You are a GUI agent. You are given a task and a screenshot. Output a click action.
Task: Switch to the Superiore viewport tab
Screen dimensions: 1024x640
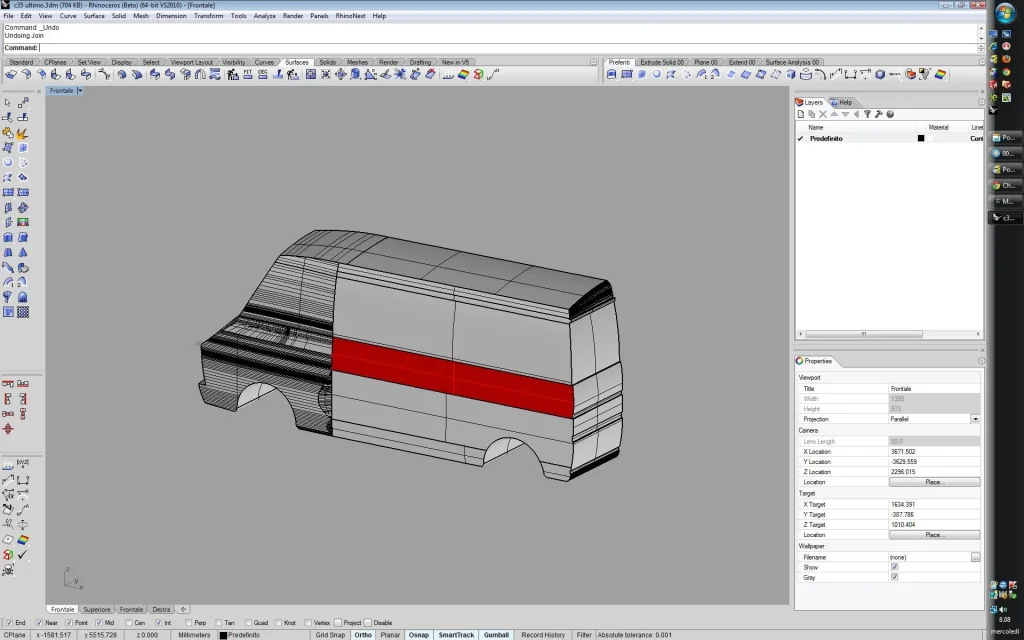click(x=97, y=609)
